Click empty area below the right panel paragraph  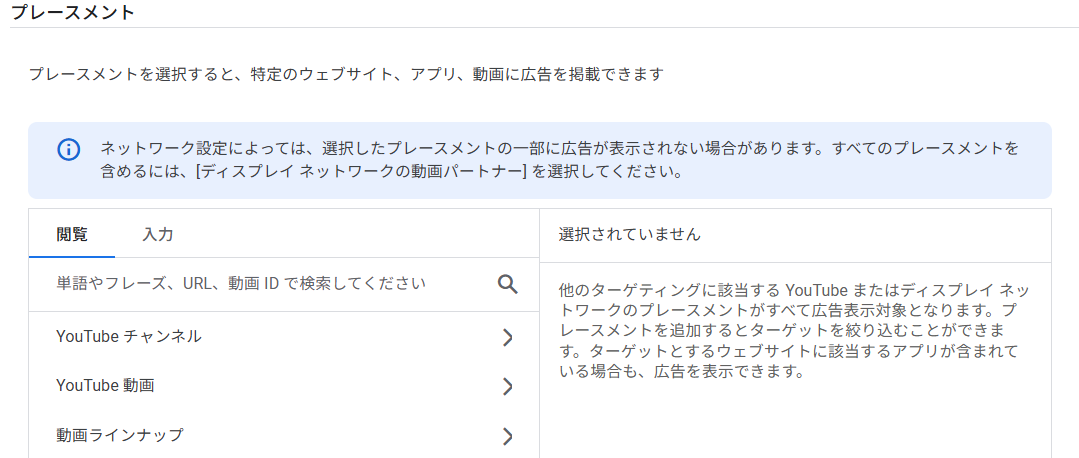tap(795, 420)
